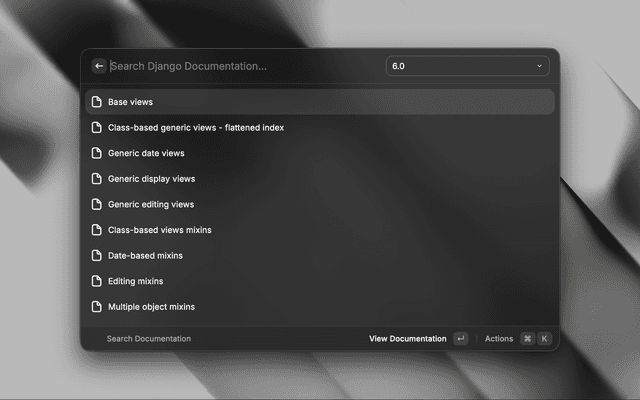Select the Base views entry
Screen dimensions: 640x400
point(130,102)
